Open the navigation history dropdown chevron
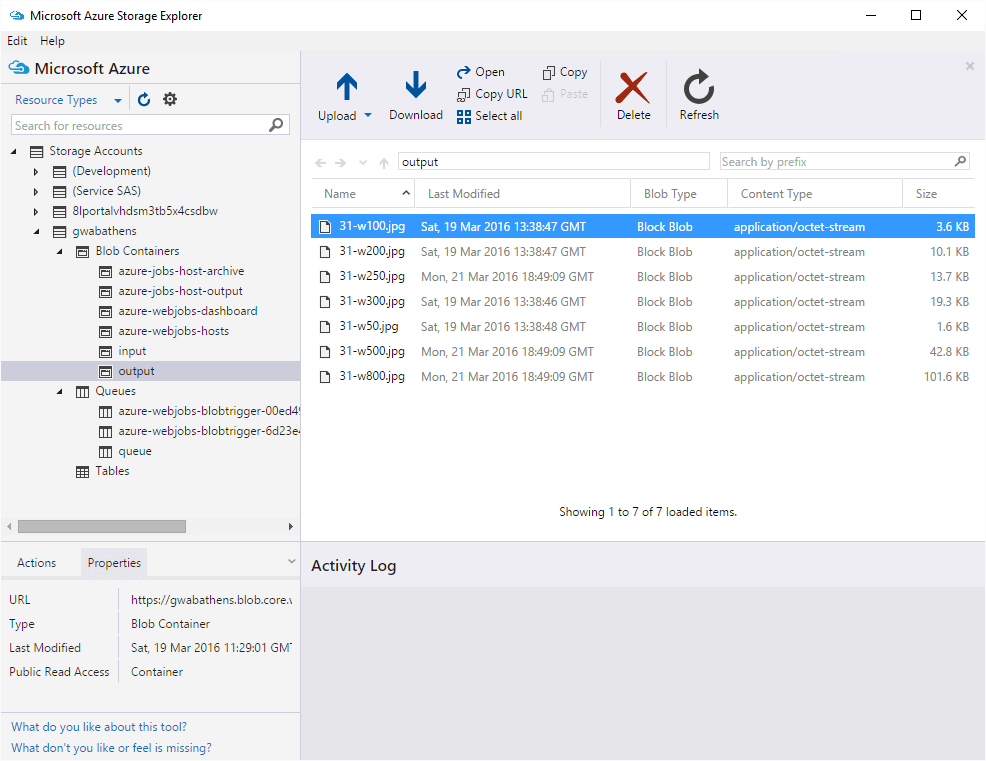This screenshot has width=986, height=761. coord(363,163)
